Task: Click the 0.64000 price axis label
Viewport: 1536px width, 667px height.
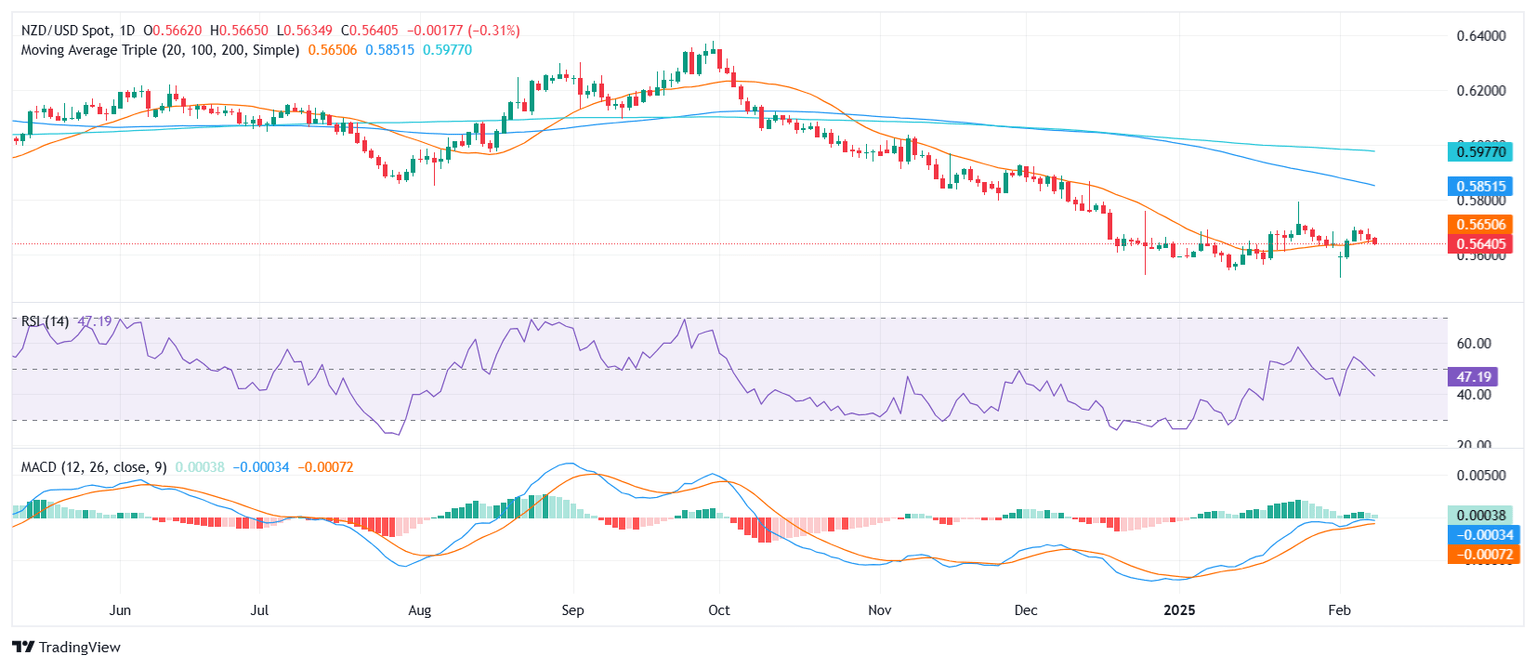Action: 1484,36
